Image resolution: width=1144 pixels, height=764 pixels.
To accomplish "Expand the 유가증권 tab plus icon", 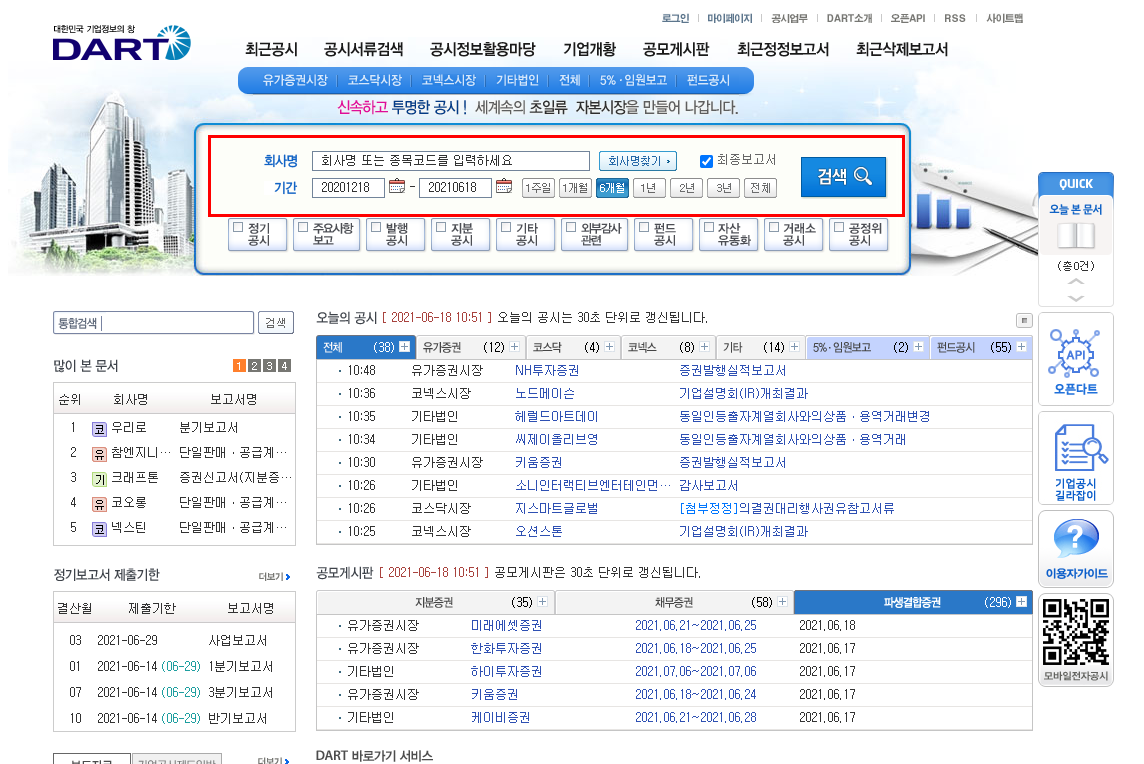I will pyautogui.click(x=514, y=347).
